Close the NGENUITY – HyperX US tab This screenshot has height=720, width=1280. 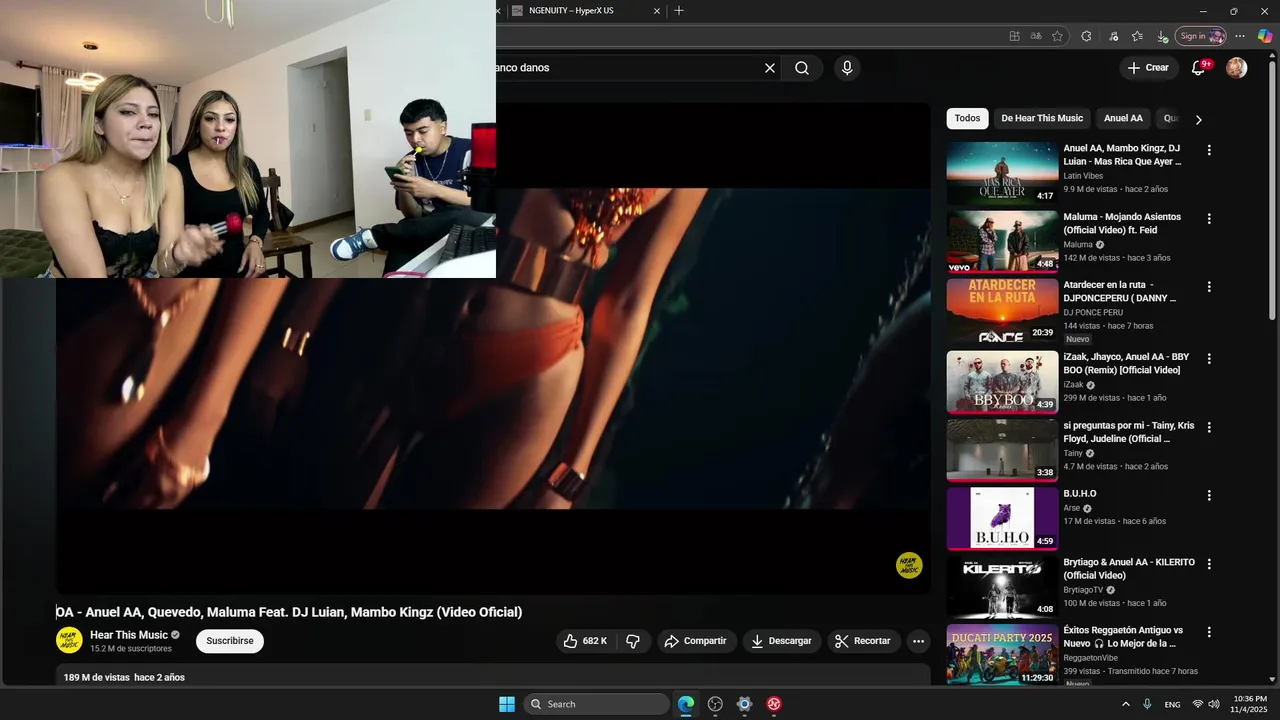point(657,11)
